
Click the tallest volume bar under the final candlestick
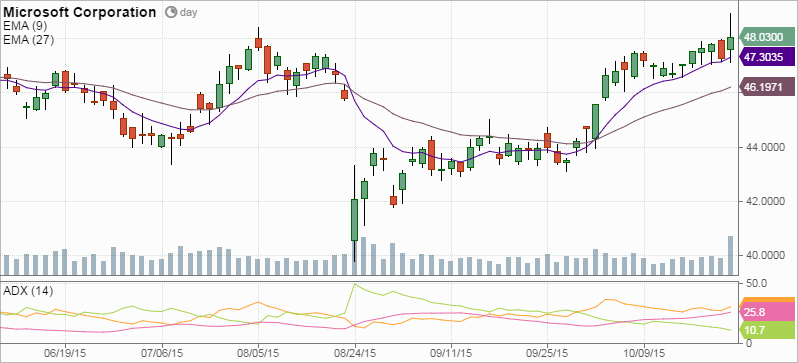731,256
